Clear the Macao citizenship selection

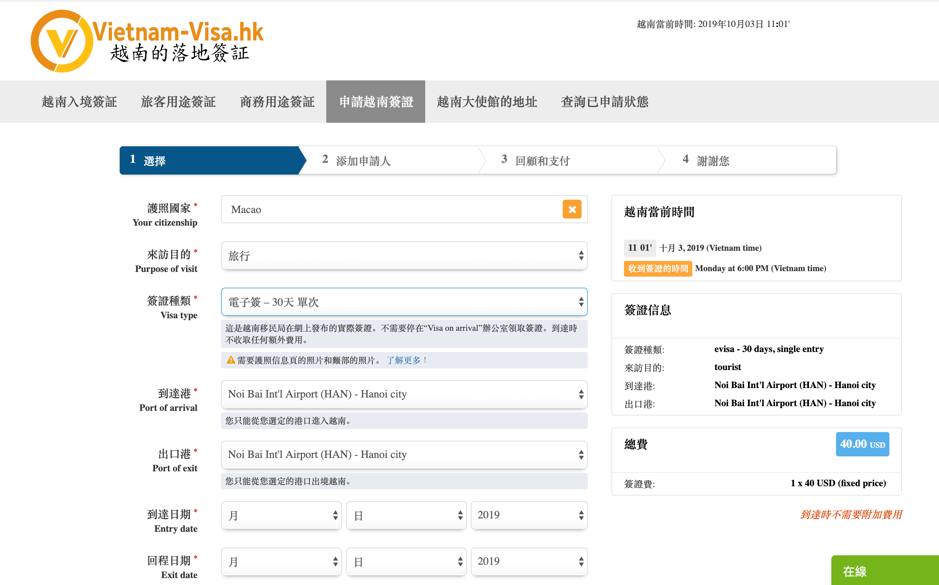click(x=572, y=209)
